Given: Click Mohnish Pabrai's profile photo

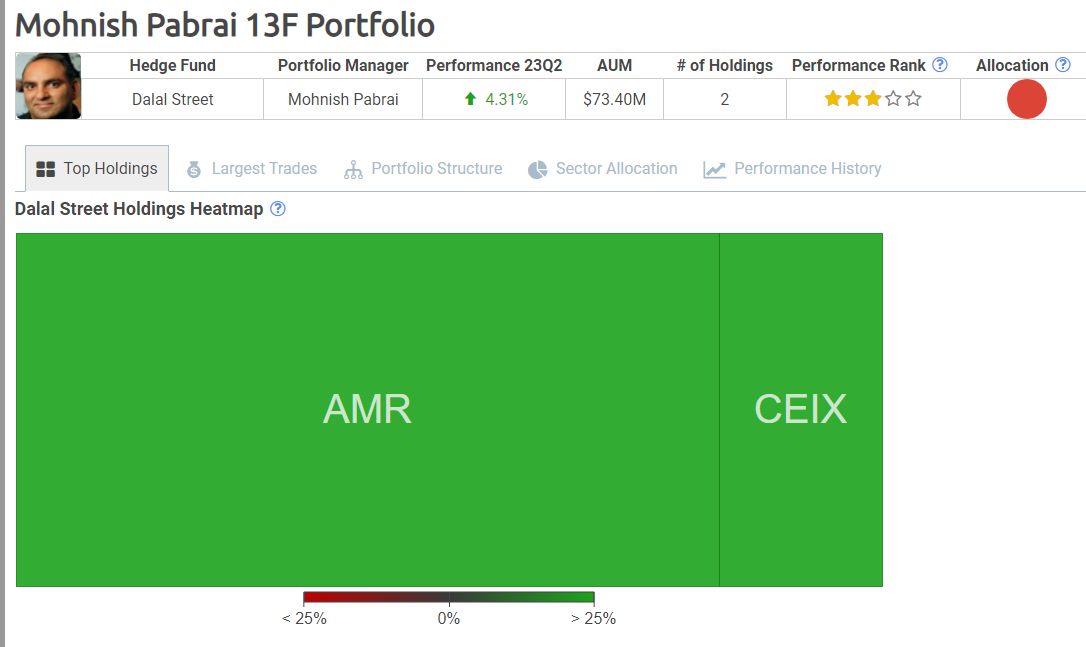Looking at the screenshot, I should tap(48, 86).
